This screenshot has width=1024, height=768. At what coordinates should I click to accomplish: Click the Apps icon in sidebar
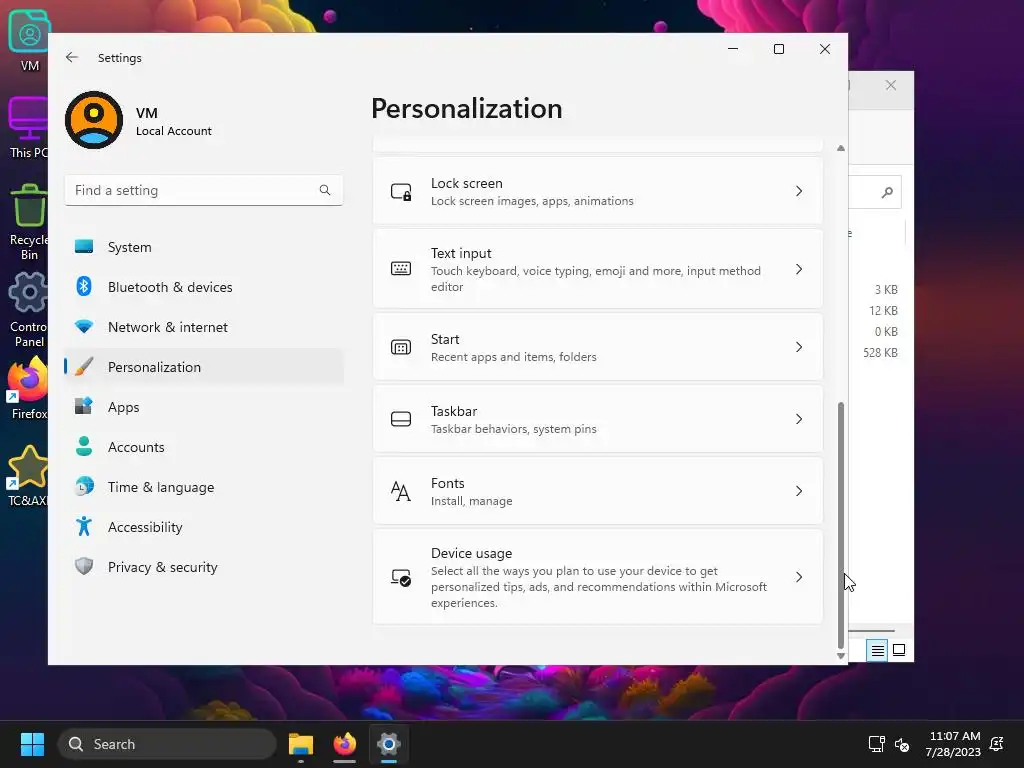point(84,406)
